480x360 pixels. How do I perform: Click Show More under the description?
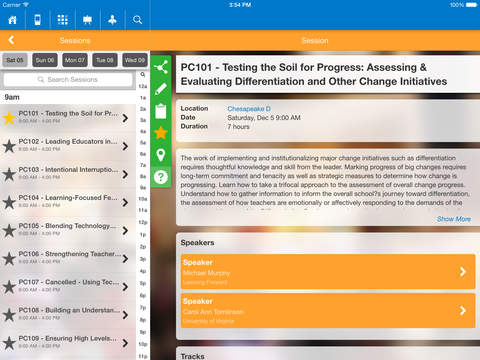(x=454, y=219)
